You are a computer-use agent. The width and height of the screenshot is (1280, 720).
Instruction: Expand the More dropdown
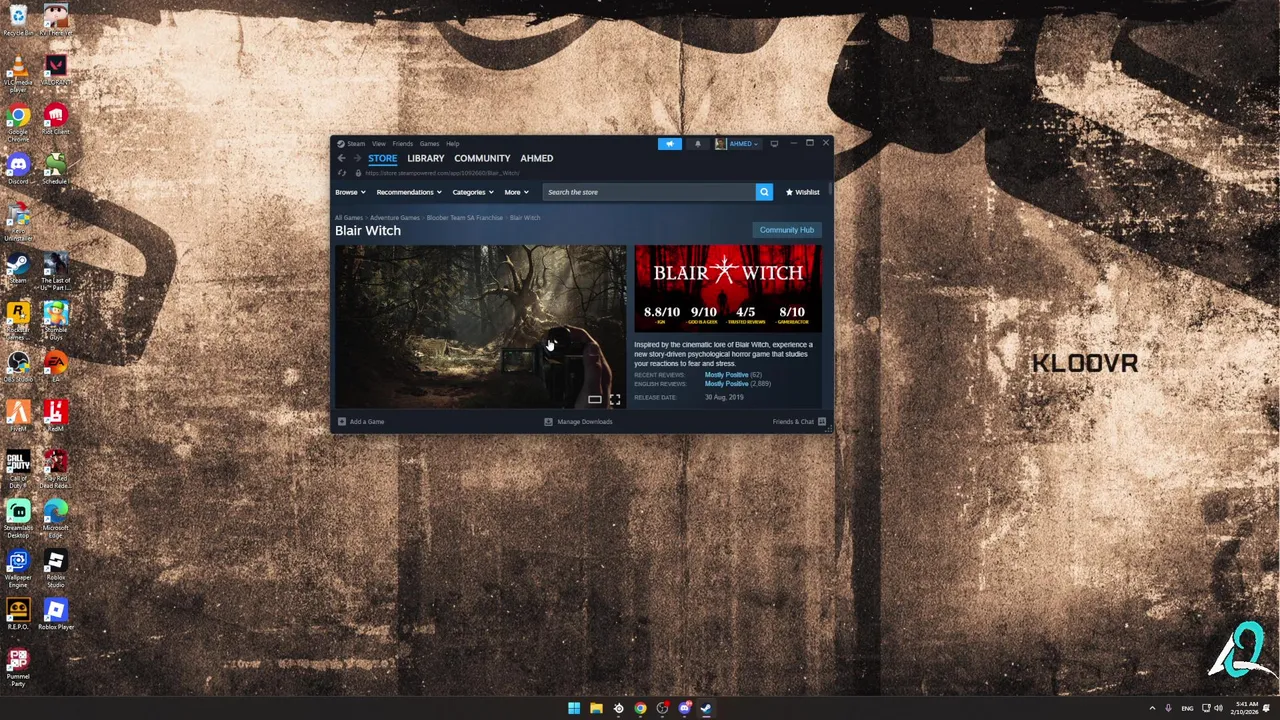(516, 192)
